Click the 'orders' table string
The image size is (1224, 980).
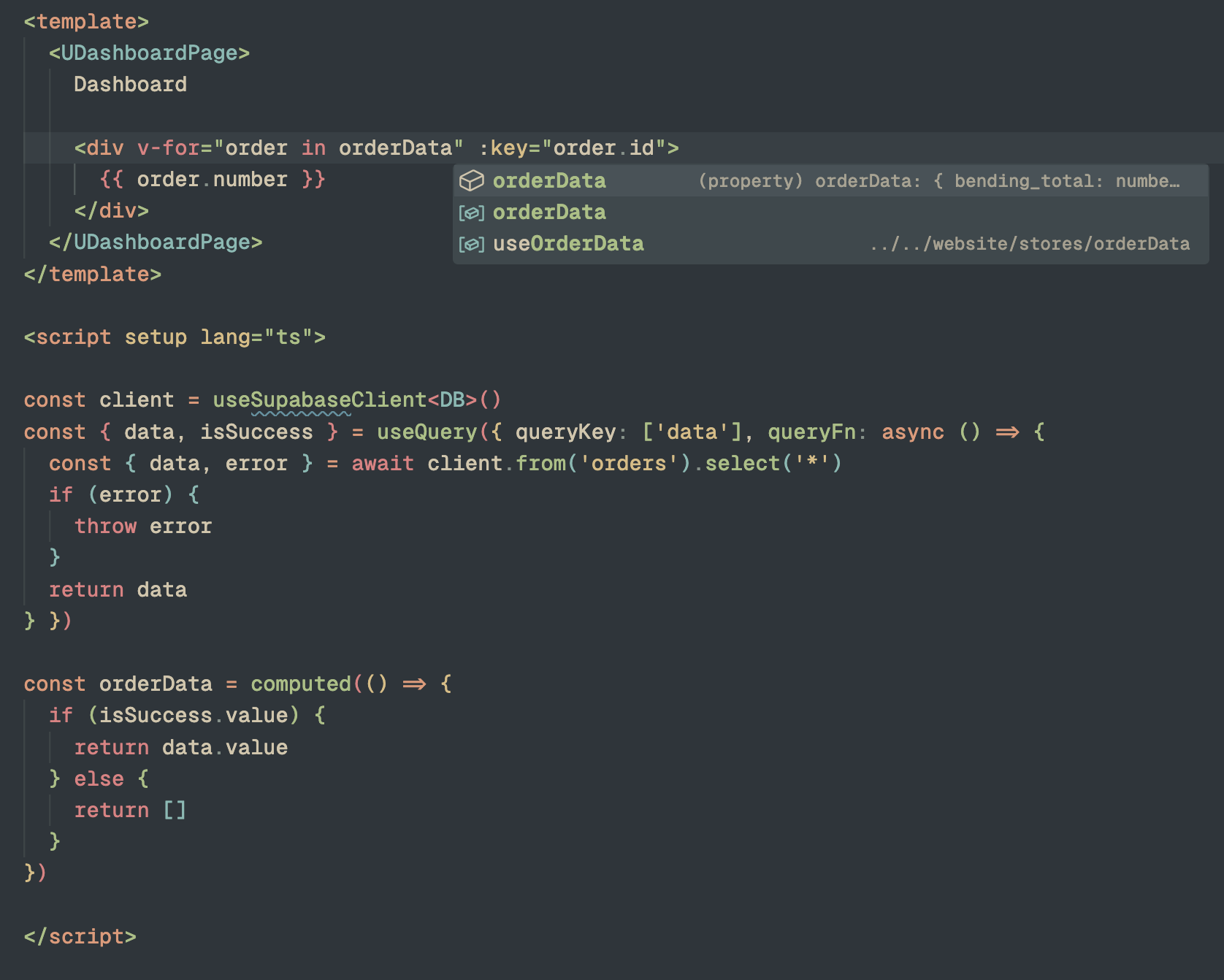pyautogui.click(x=629, y=464)
